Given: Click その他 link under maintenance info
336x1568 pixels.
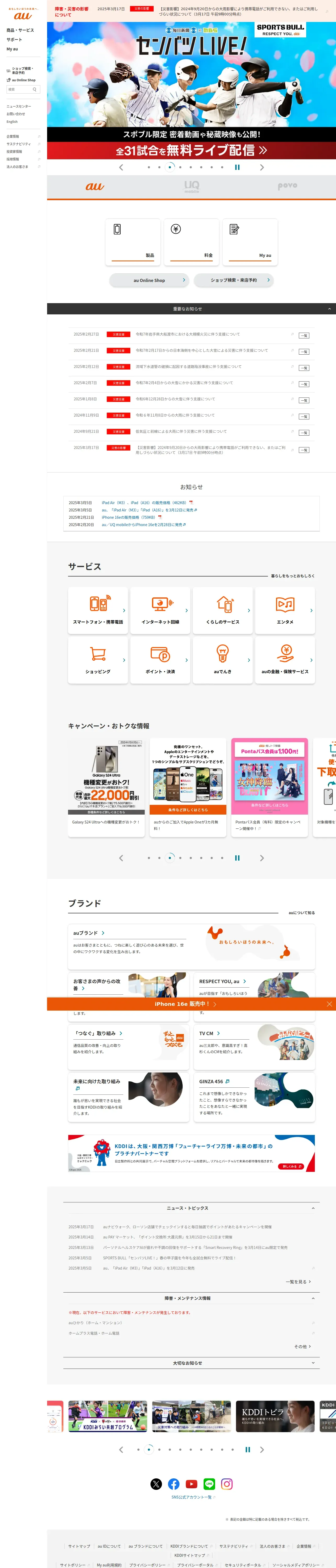Looking at the screenshot, I should coord(303,1346).
